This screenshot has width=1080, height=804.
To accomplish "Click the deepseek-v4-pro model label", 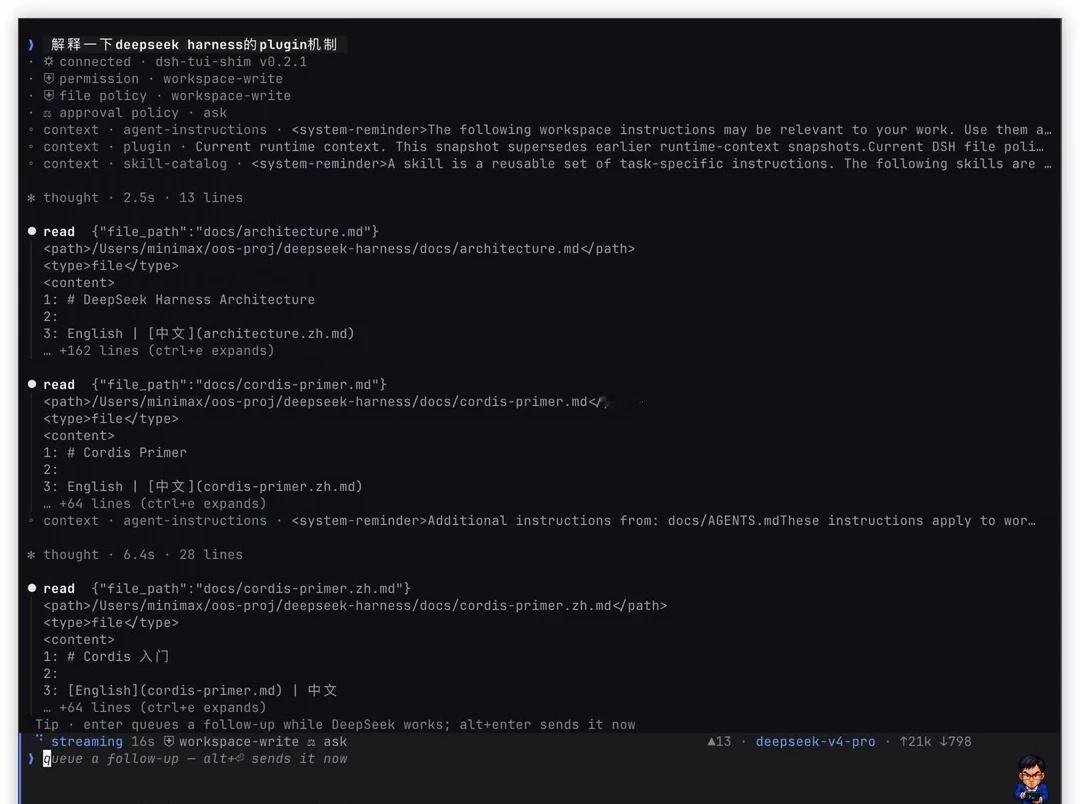I will coord(816,742).
